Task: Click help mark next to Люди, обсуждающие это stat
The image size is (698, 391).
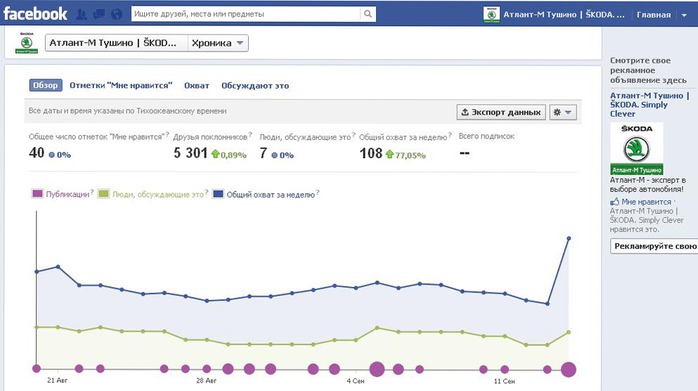Action: tap(353, 134)
